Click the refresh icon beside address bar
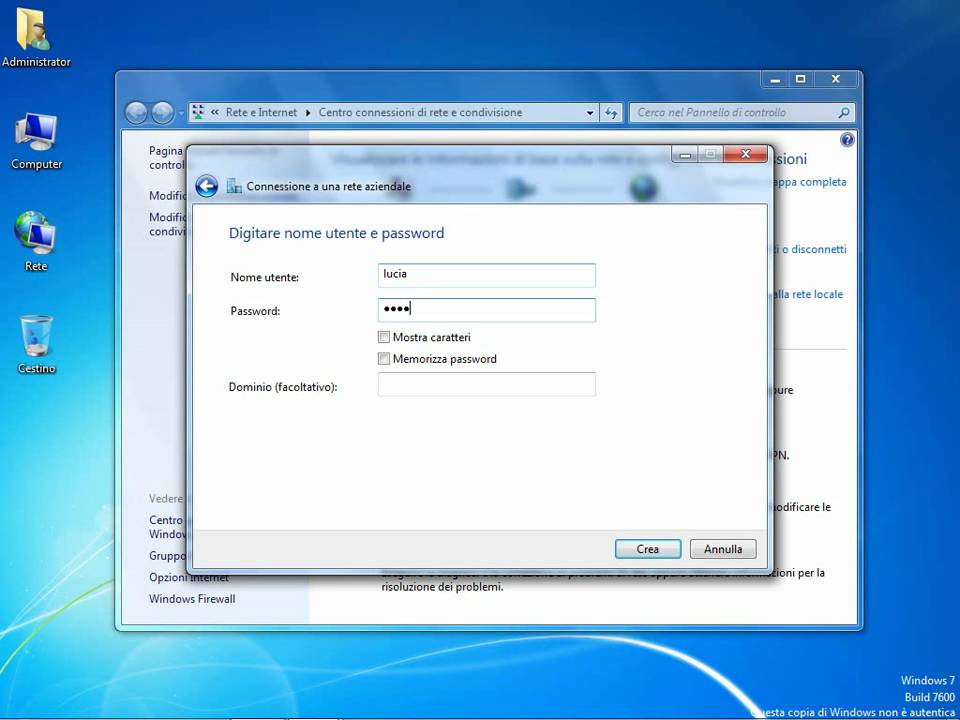The height and width of the screenshot is (720, 960). (611, 113)
